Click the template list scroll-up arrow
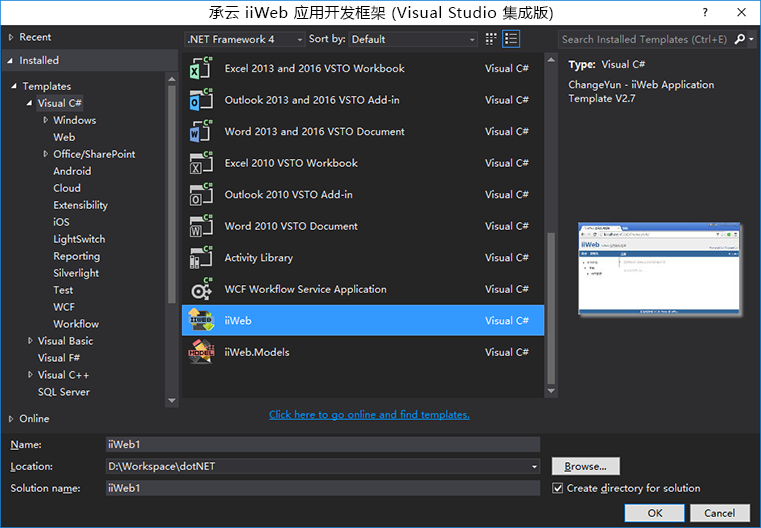The image size is (761, 528). coord(551,60)
